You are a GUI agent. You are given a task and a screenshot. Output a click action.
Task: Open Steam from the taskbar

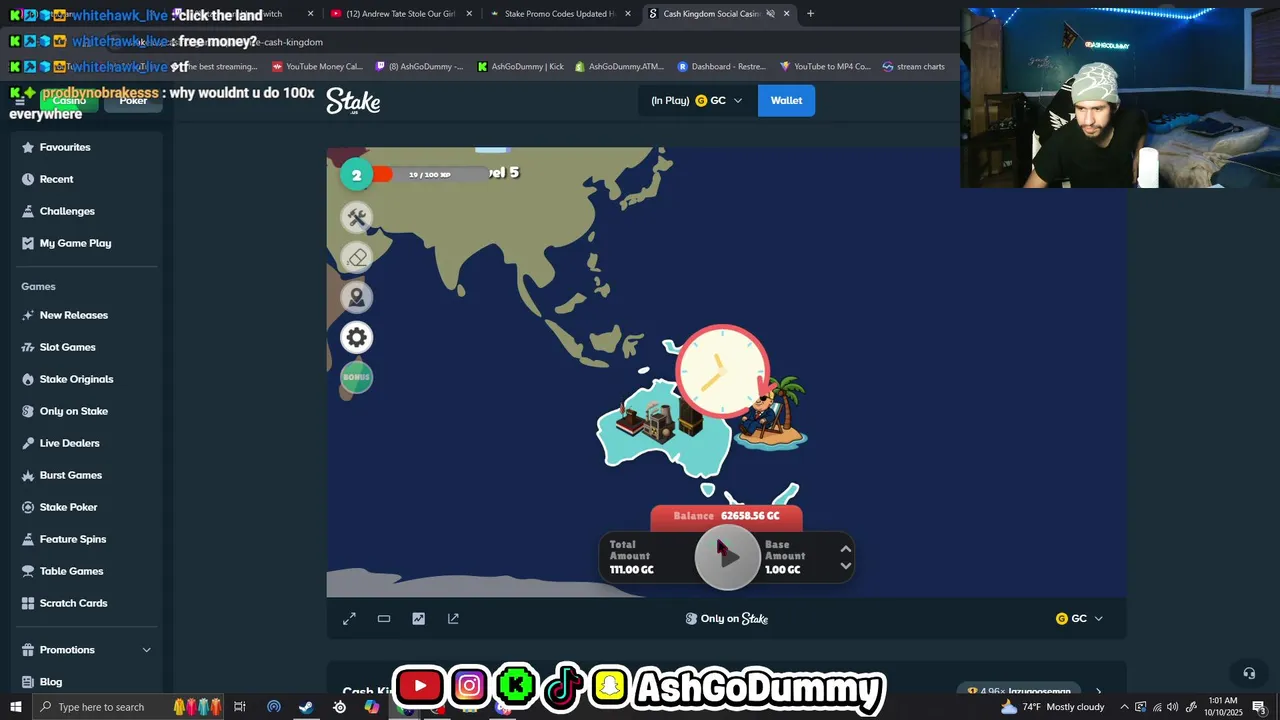coord(306,707)
